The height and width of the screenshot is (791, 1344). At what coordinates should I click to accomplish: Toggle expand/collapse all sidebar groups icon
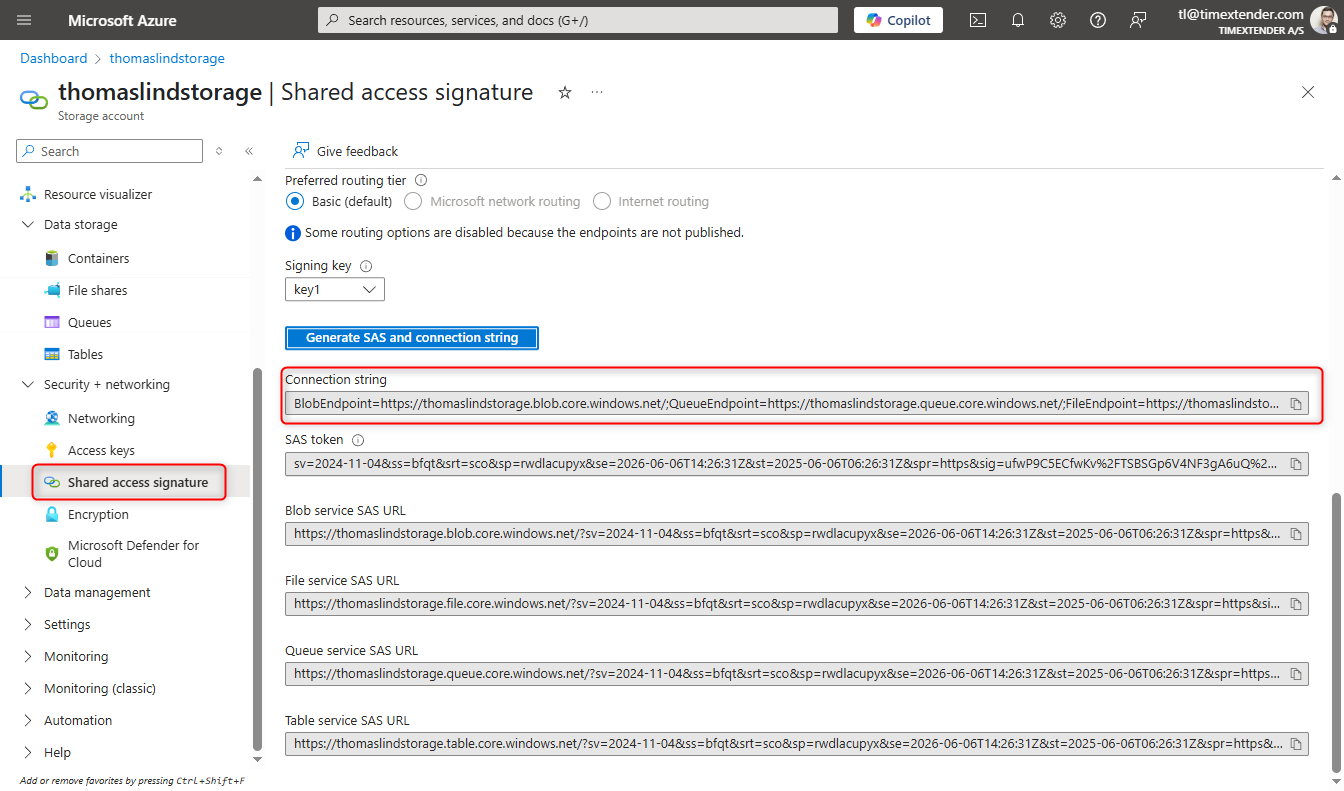point(220,151)
